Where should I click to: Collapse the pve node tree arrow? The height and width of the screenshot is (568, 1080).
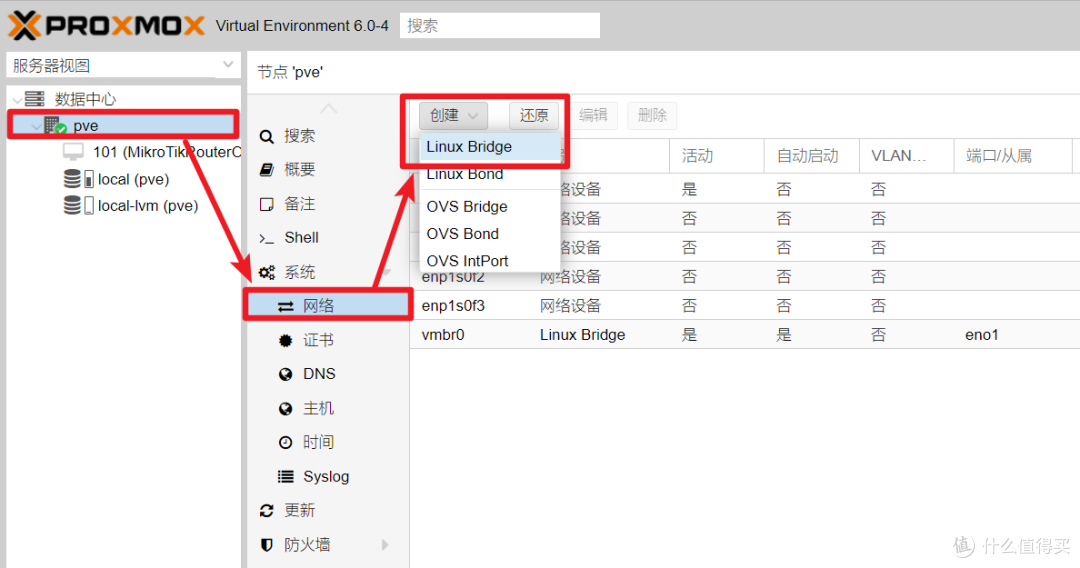(36, 127)
